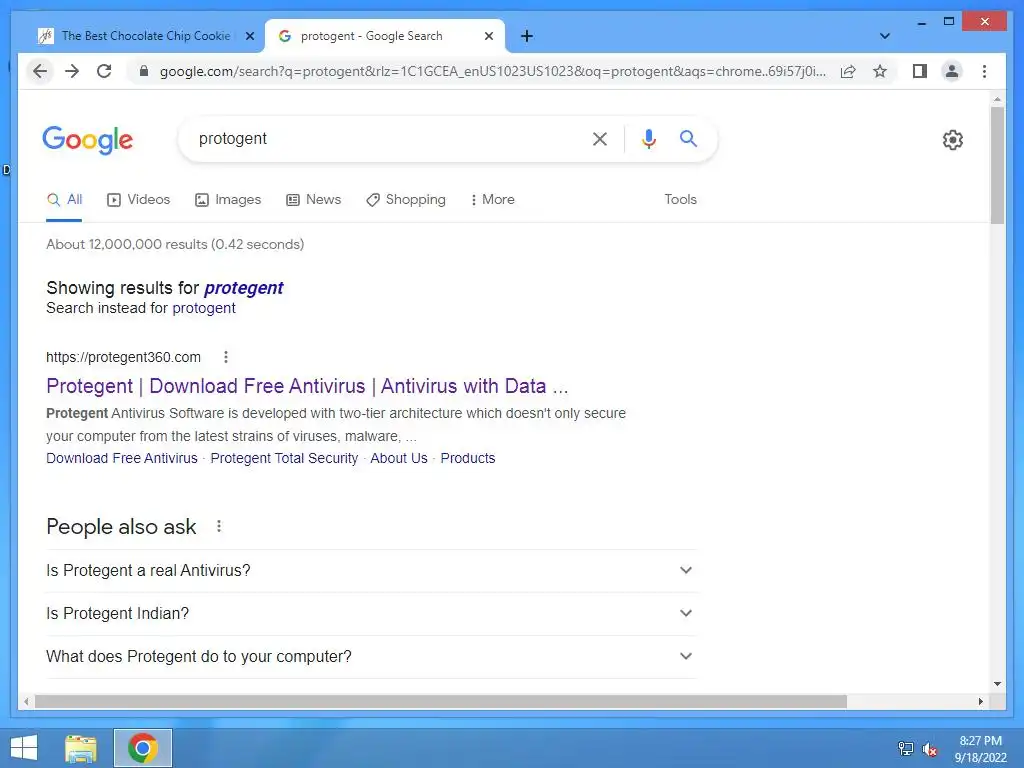Image resolution: width=1024 pixels, height=768 pixels.
Task: Go to Google home via logo
Action: click(88, 140)
